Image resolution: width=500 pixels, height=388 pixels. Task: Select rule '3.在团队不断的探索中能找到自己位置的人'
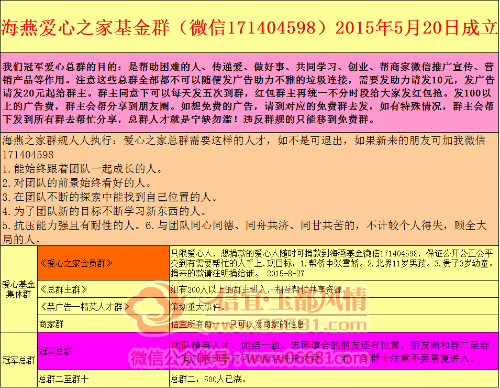tap(109, 197)
